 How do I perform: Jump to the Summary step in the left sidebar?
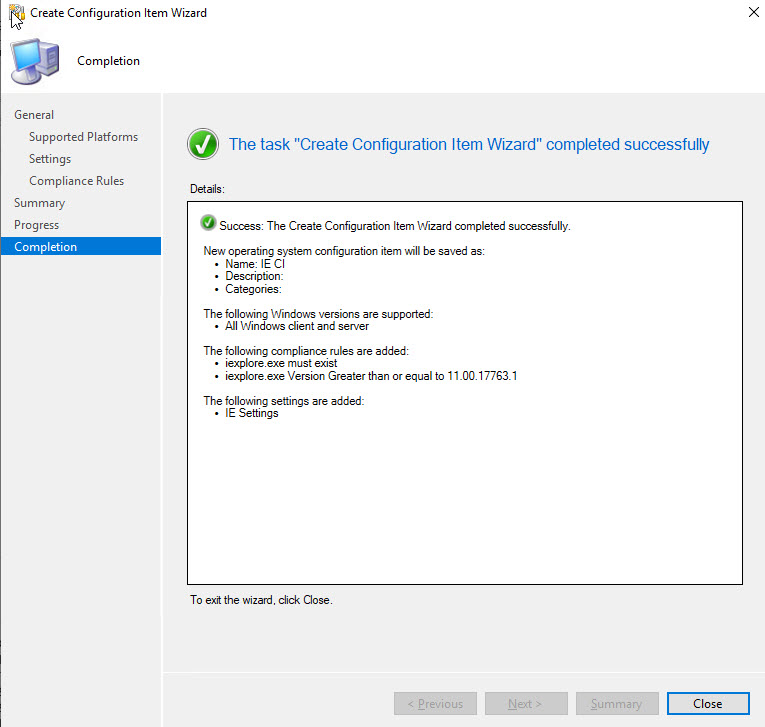[39, 203]
